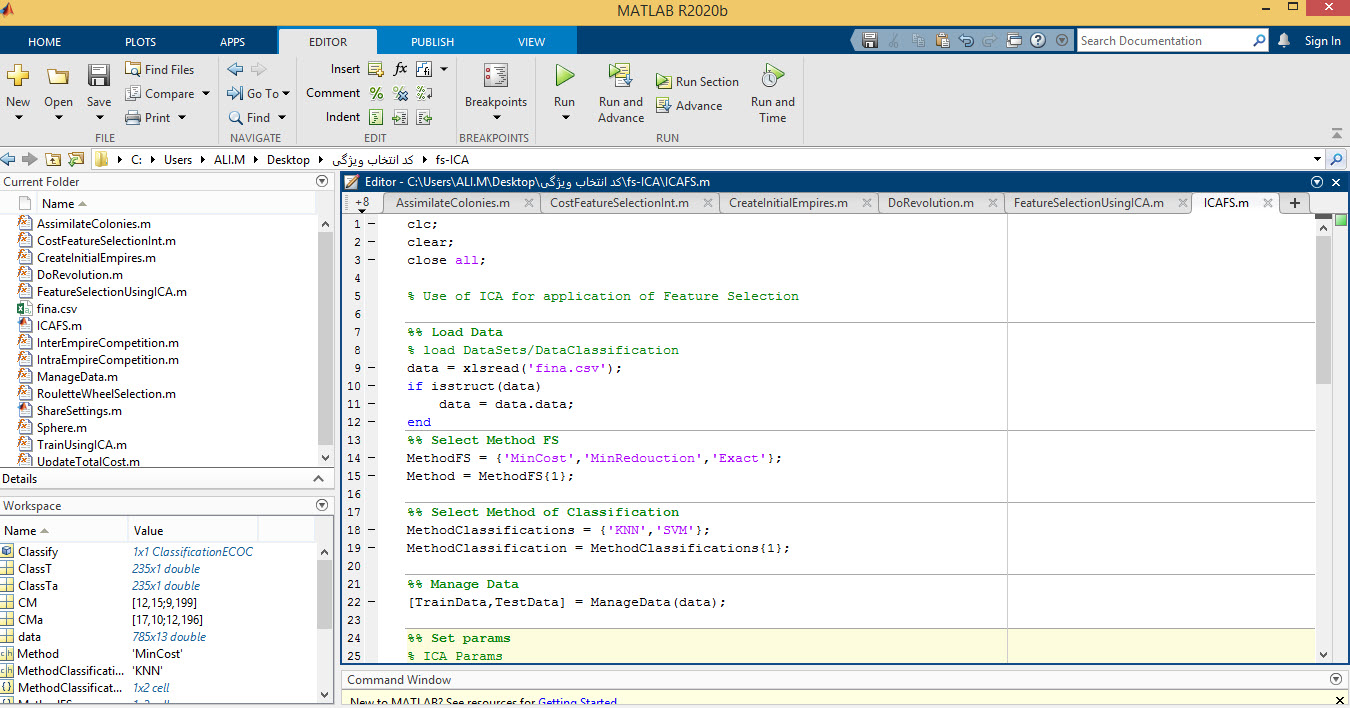Click the green Run play icon

[x=565, y=76]
